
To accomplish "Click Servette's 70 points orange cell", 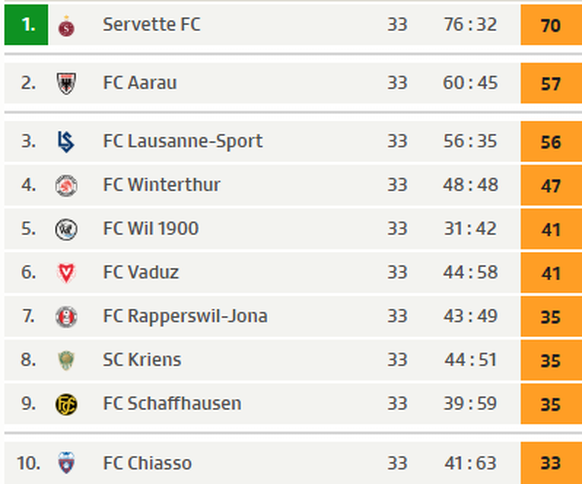I will tap(551, 25).
